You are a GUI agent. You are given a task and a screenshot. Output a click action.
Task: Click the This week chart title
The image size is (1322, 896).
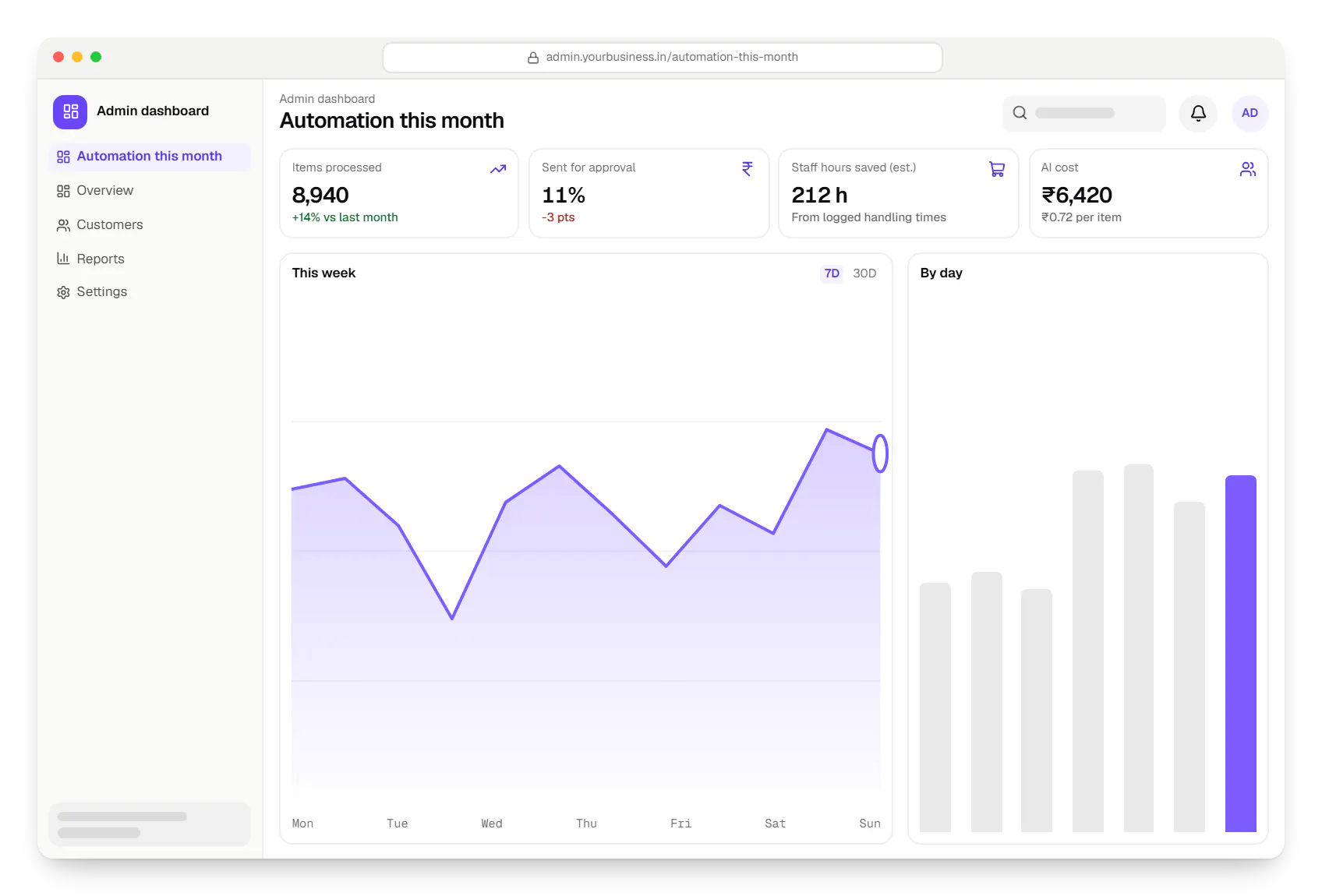(323, 273)
